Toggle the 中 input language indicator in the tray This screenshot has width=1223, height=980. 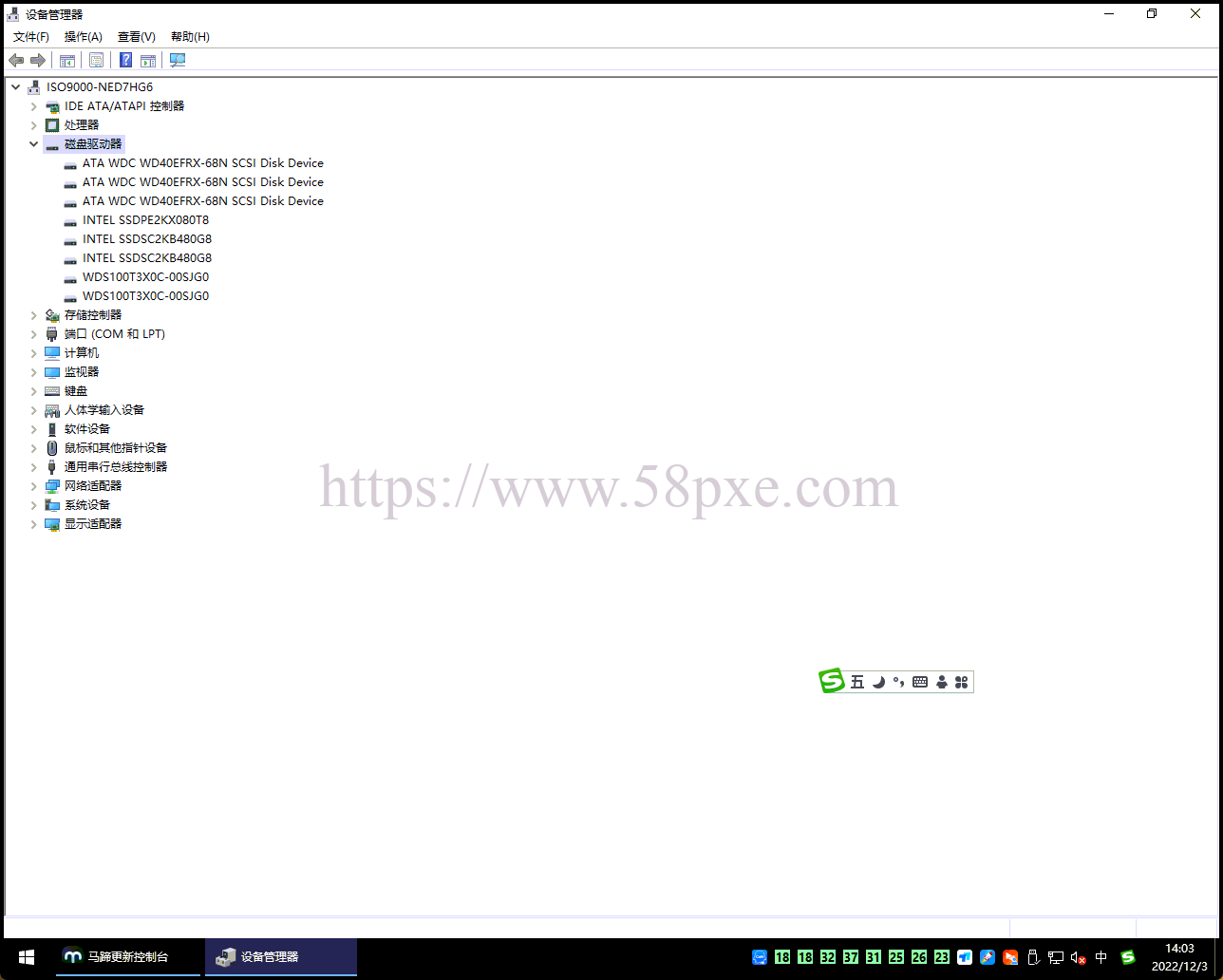coord(1101,957)
